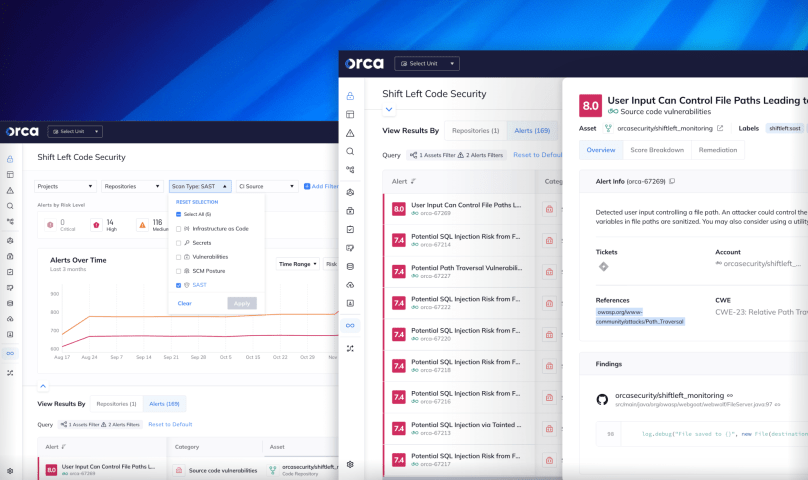Click the 14 High risk level tile

(105, 225)
